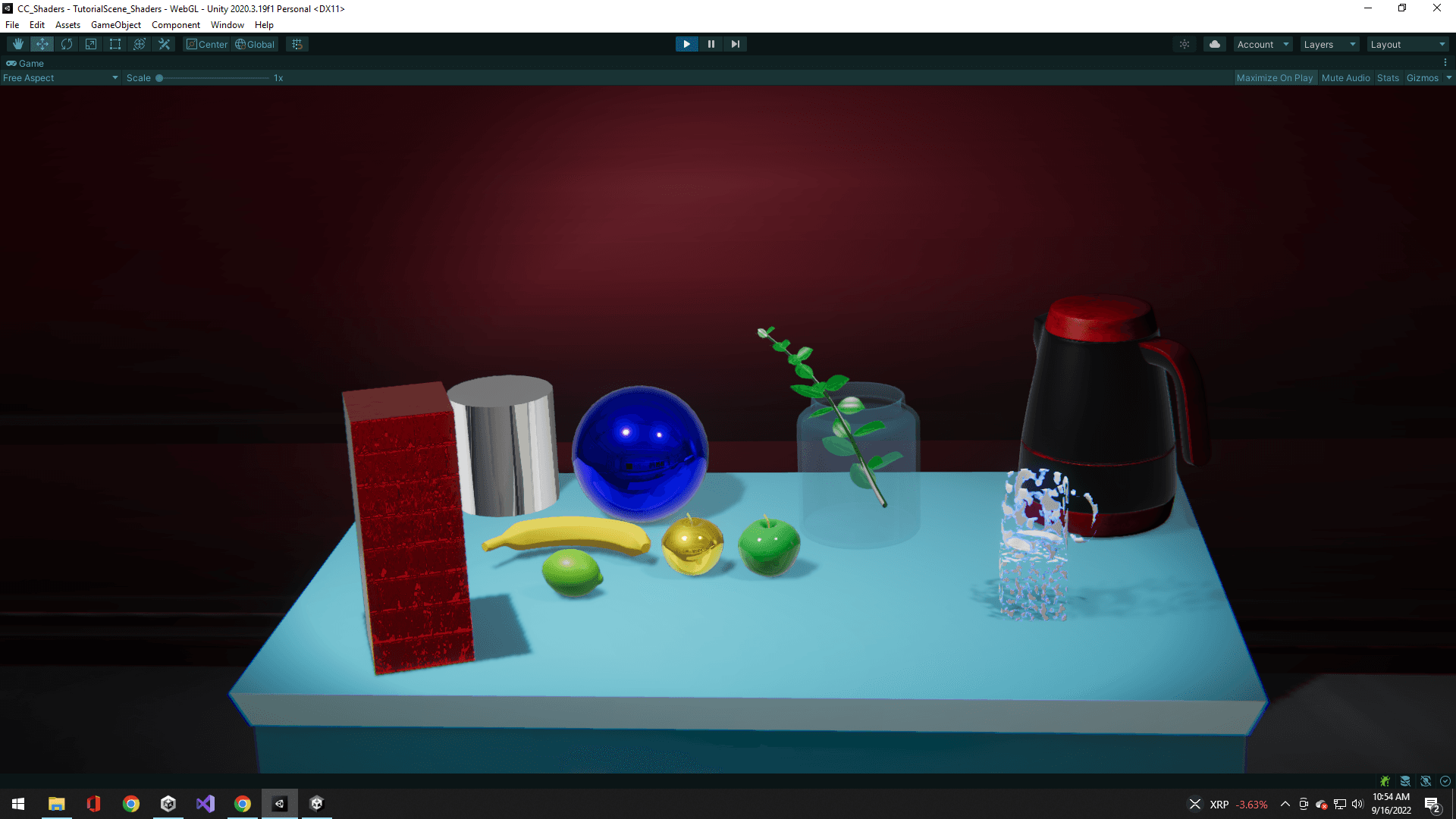Click the grid snapping icon
1456x819 pixels.
[x=297, y=44]
